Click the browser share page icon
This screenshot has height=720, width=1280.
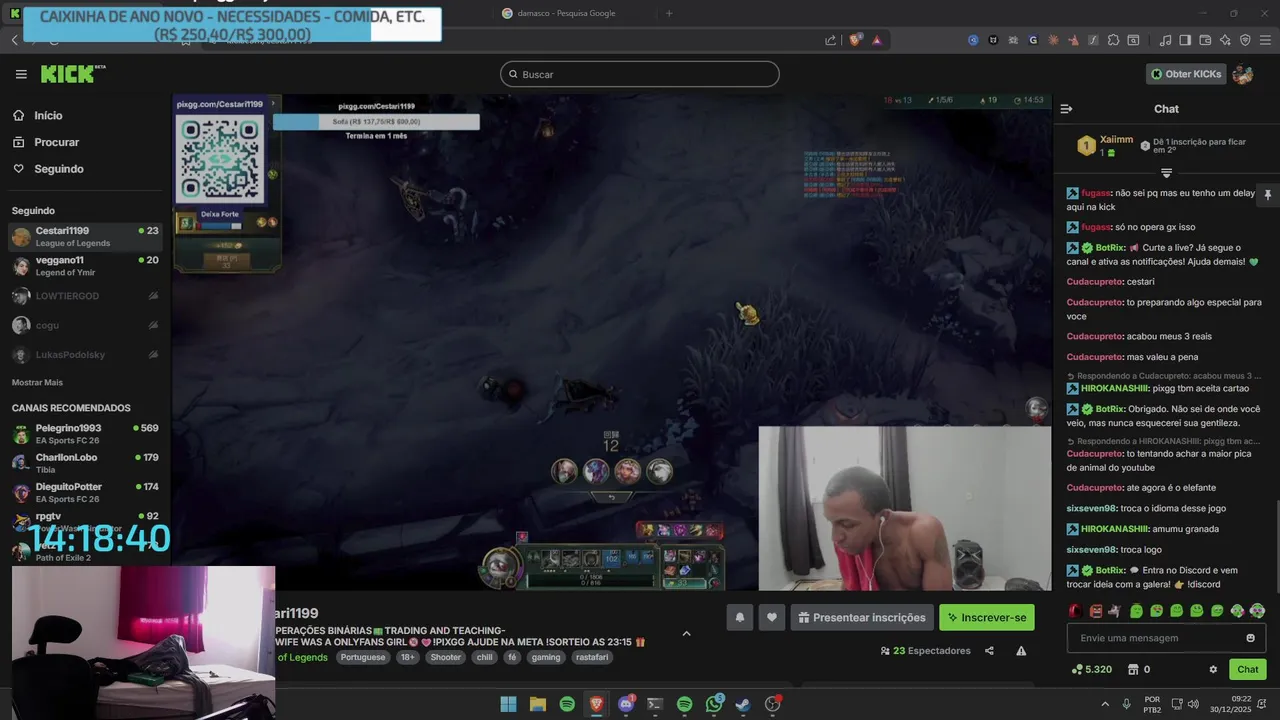831,40
